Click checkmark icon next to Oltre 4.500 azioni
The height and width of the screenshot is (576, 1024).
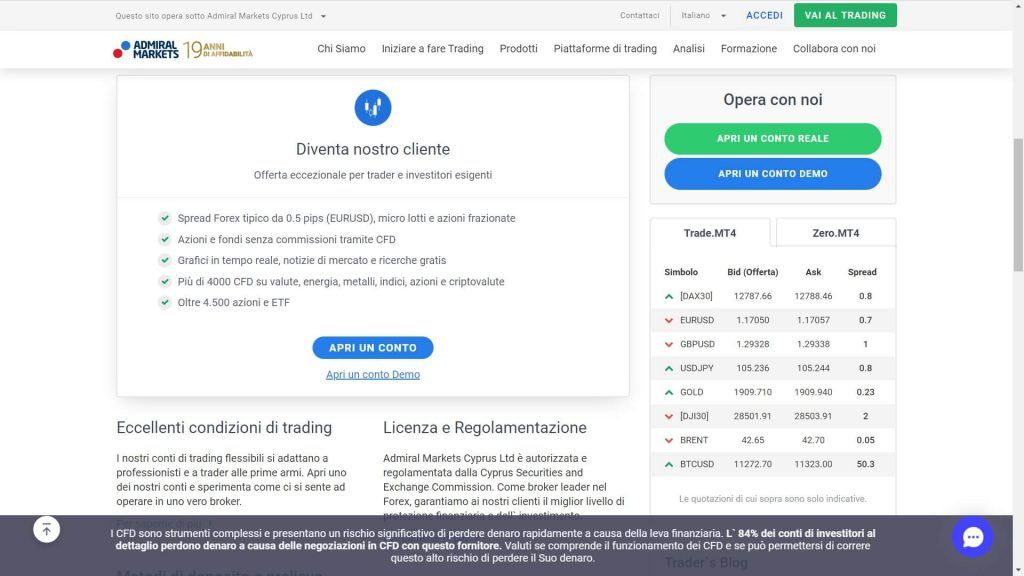coord(165,302)
